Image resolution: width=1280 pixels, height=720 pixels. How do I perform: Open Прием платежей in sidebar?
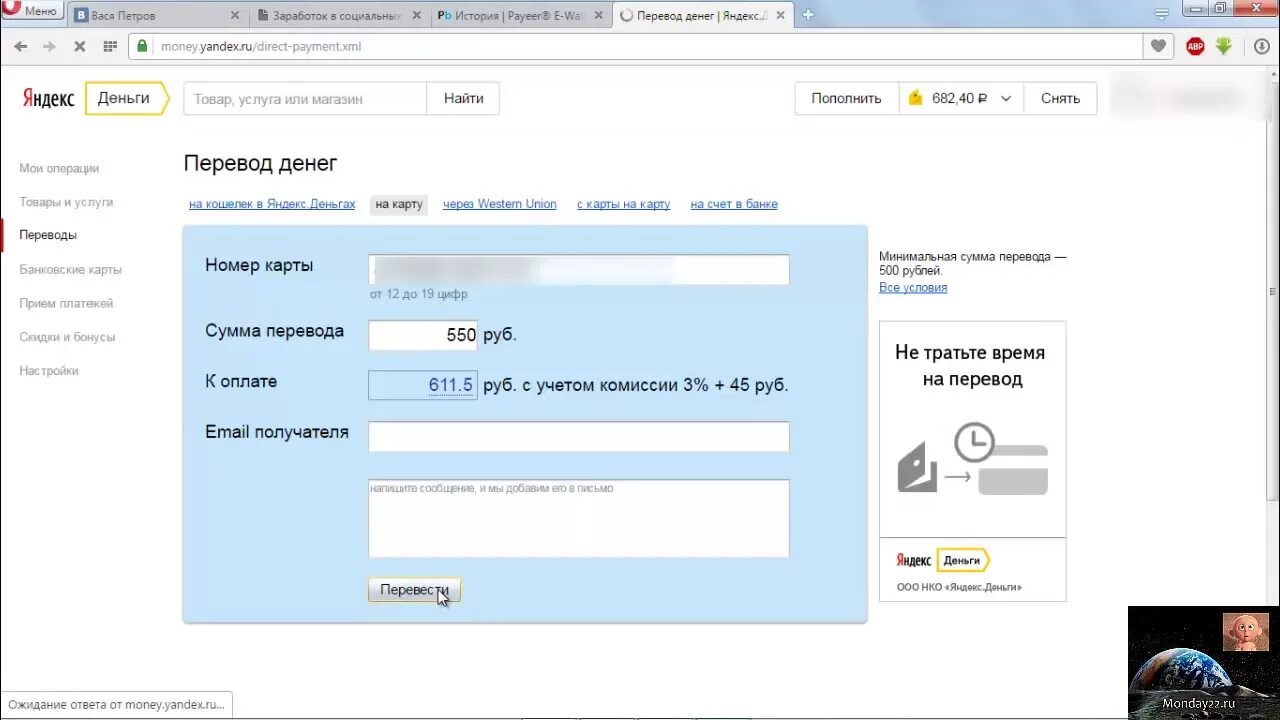coord(66,303)
